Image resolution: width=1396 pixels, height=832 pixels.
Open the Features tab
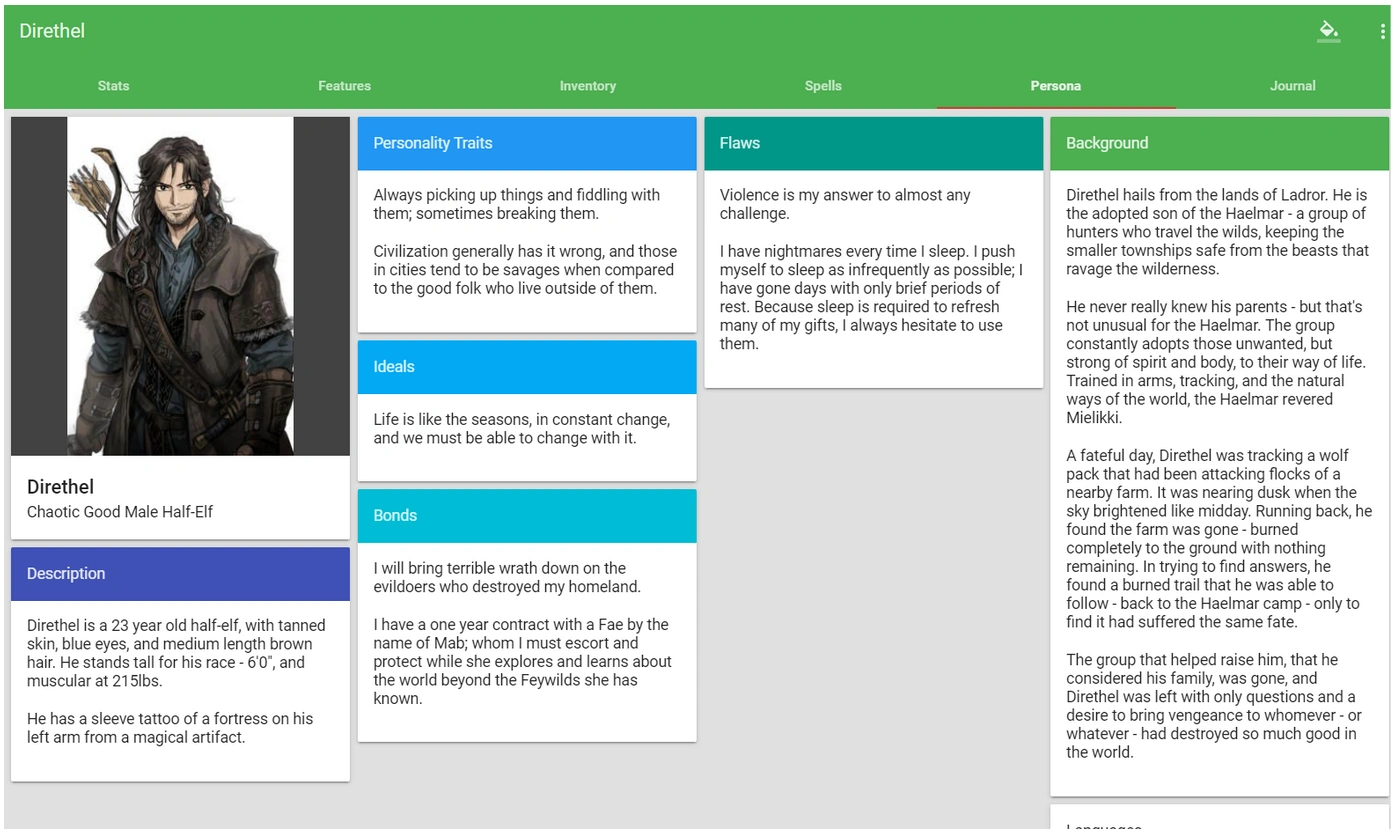[x=345, y=86]
